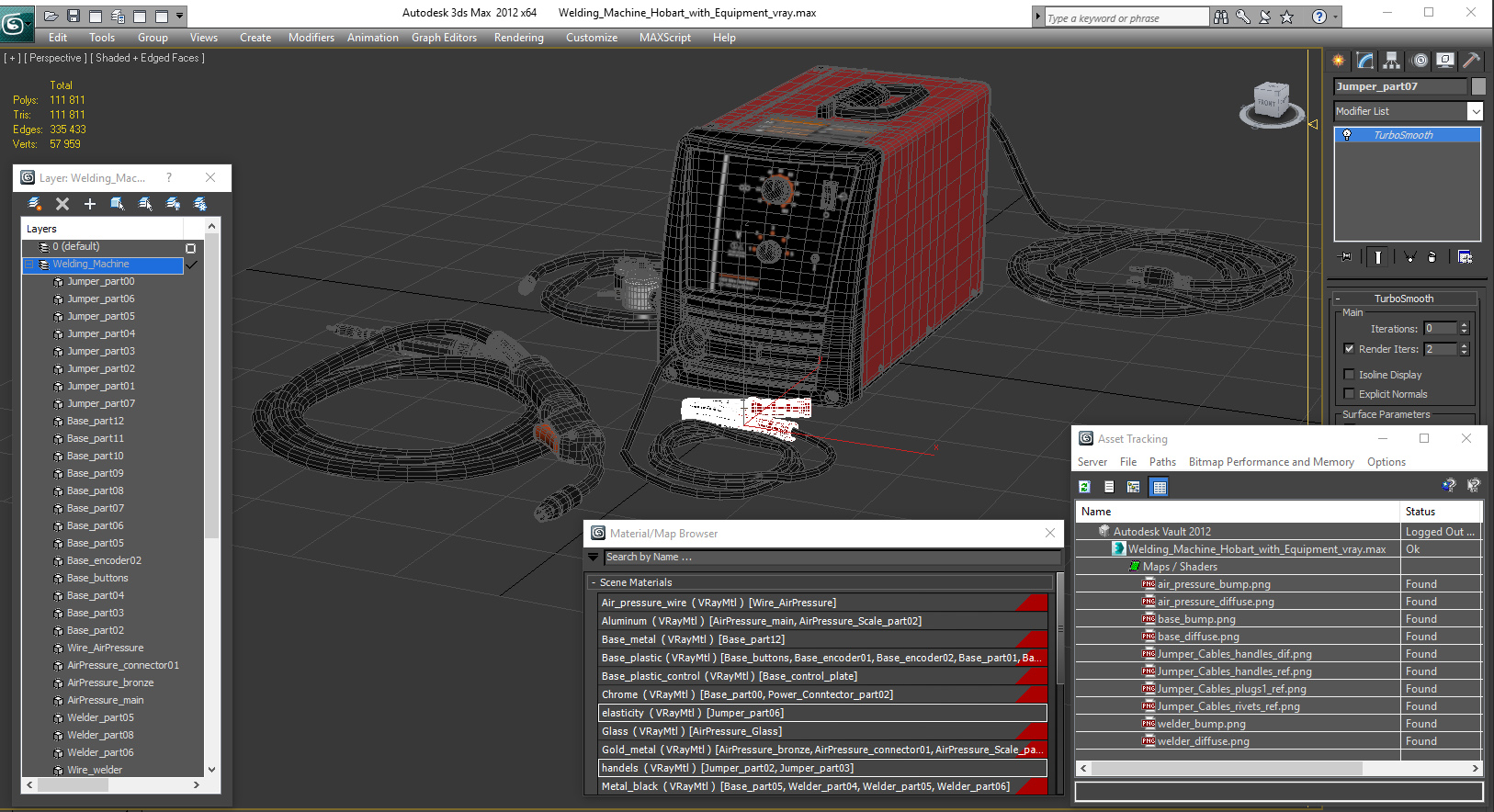Open the Customize menu
The width and height of the screenshot is (1494, 812).
point(592,38)
